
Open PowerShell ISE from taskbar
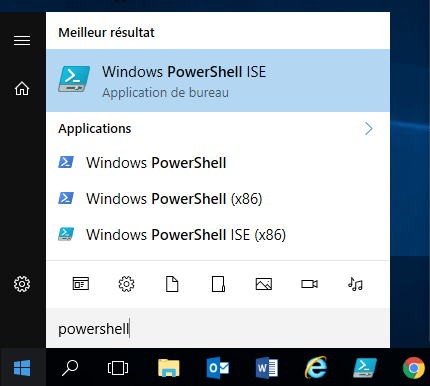click(x=365, y=368)
